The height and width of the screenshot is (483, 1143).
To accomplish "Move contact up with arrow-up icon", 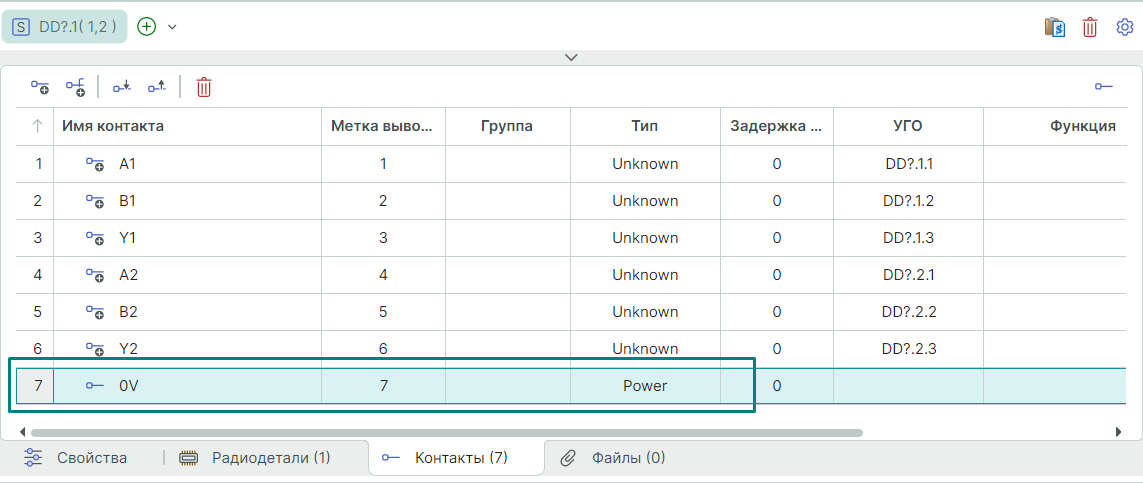I will tap(157, 88).
